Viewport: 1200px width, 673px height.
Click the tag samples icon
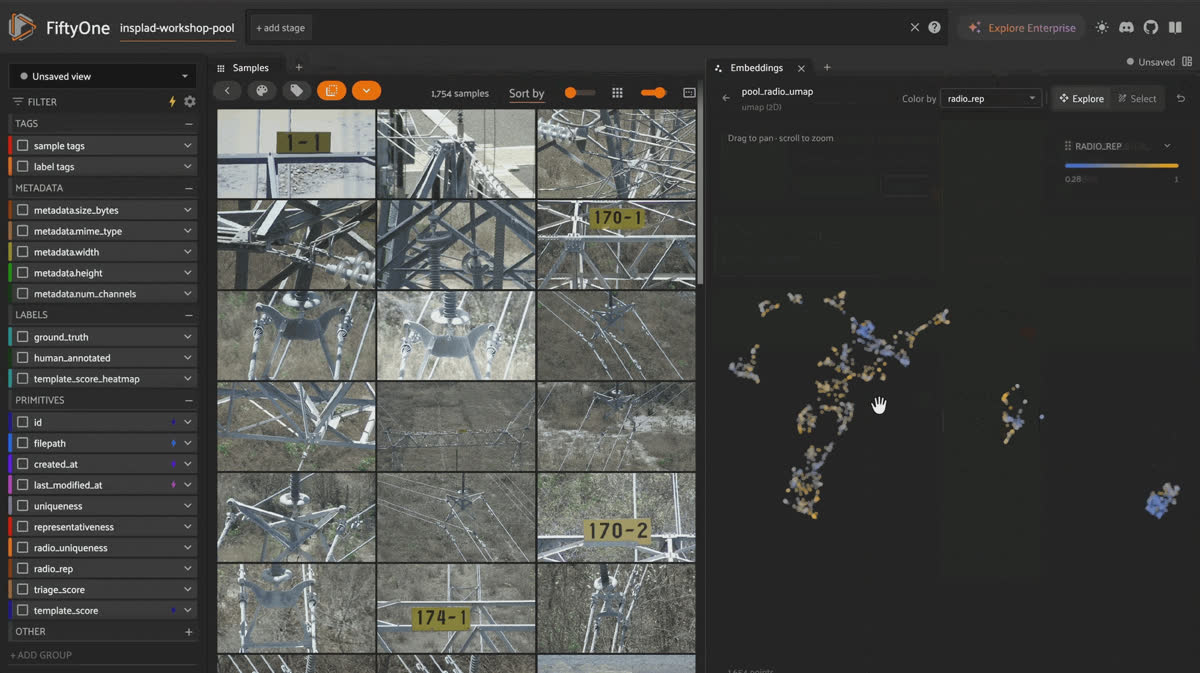pos(296,91)
